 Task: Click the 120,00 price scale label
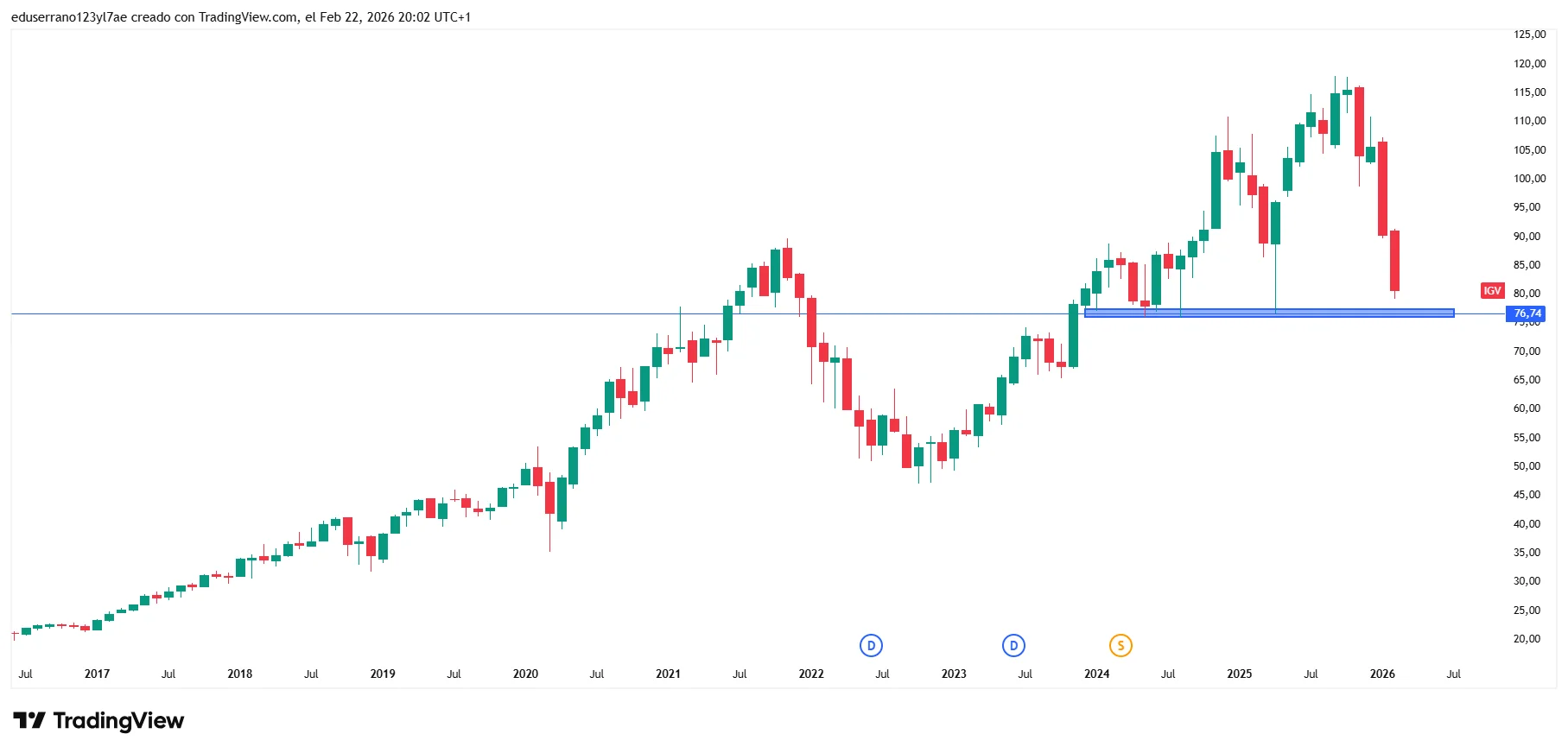pyautogui.click(x=1529, y=64)
